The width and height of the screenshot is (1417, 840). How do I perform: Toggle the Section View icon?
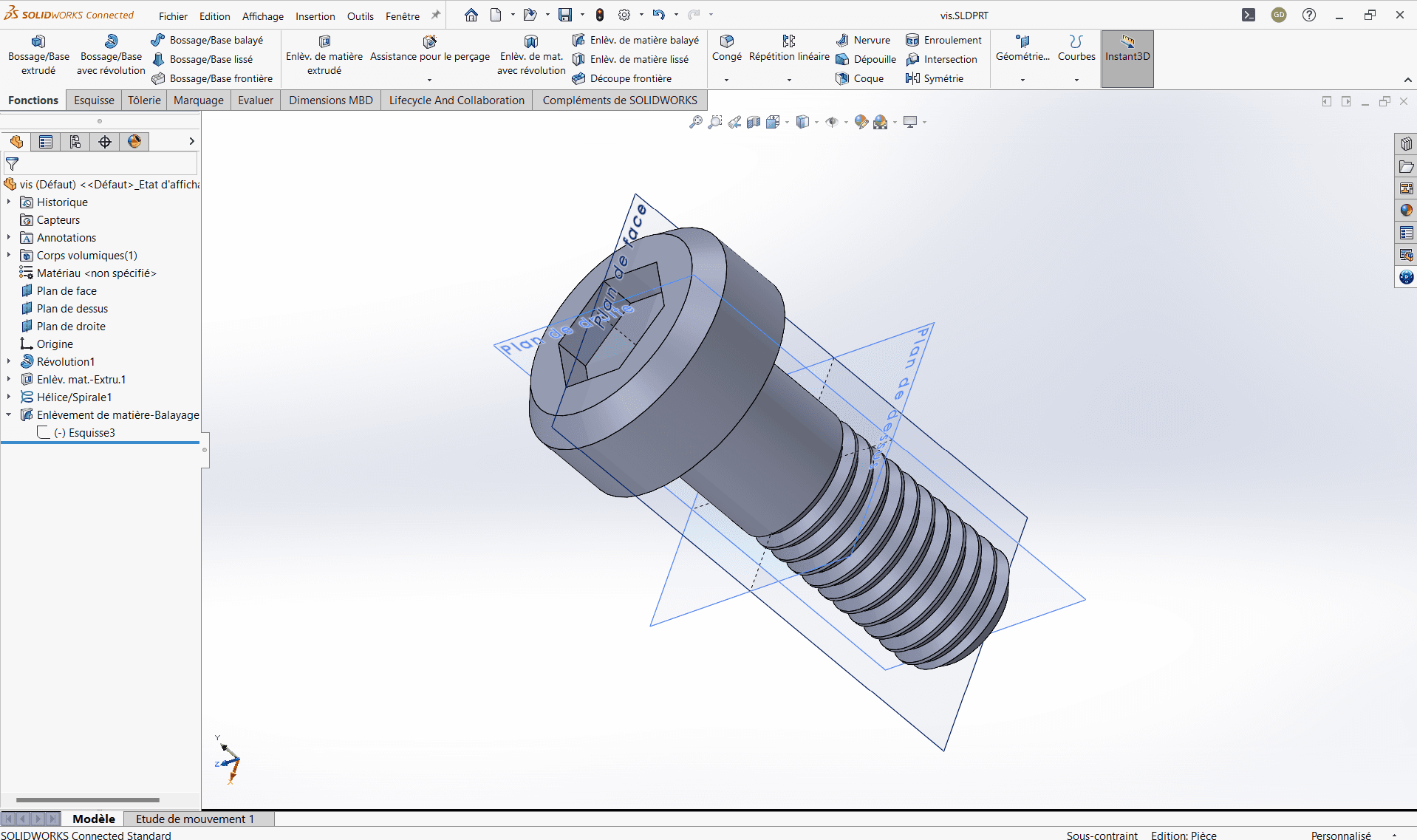[754, 122]
